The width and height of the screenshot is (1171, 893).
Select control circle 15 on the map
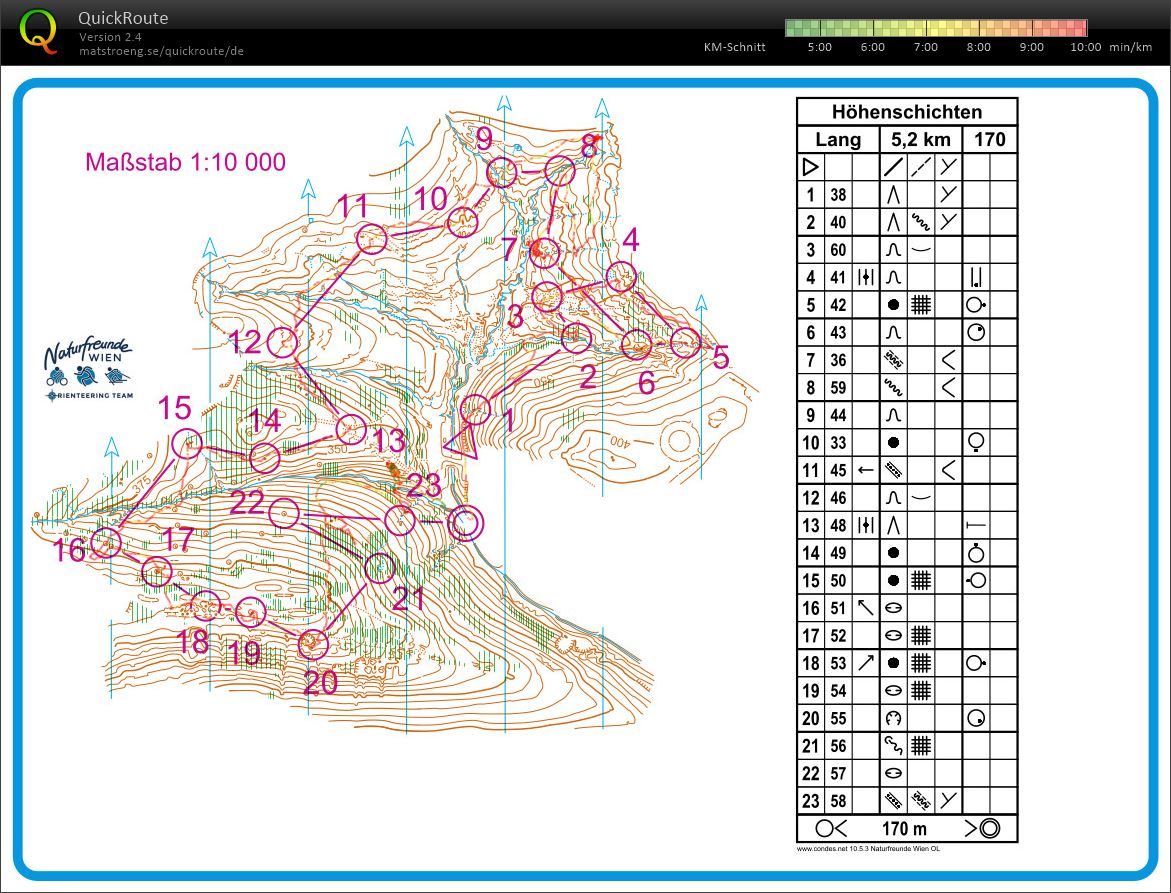[x=187, y=444]
